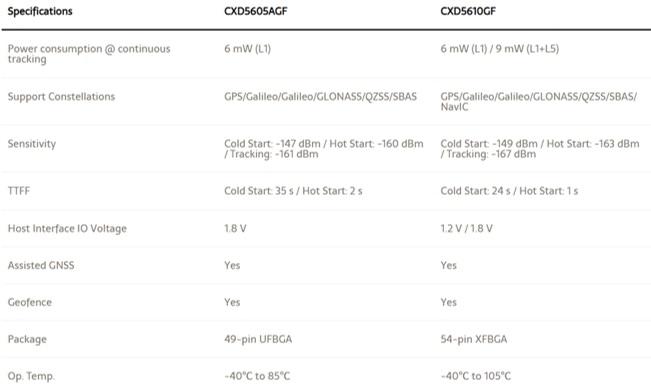Click the 6 mW (L1) value
Image resolution: width=651 pixels, height=391 pixels.
coord(247,49)
